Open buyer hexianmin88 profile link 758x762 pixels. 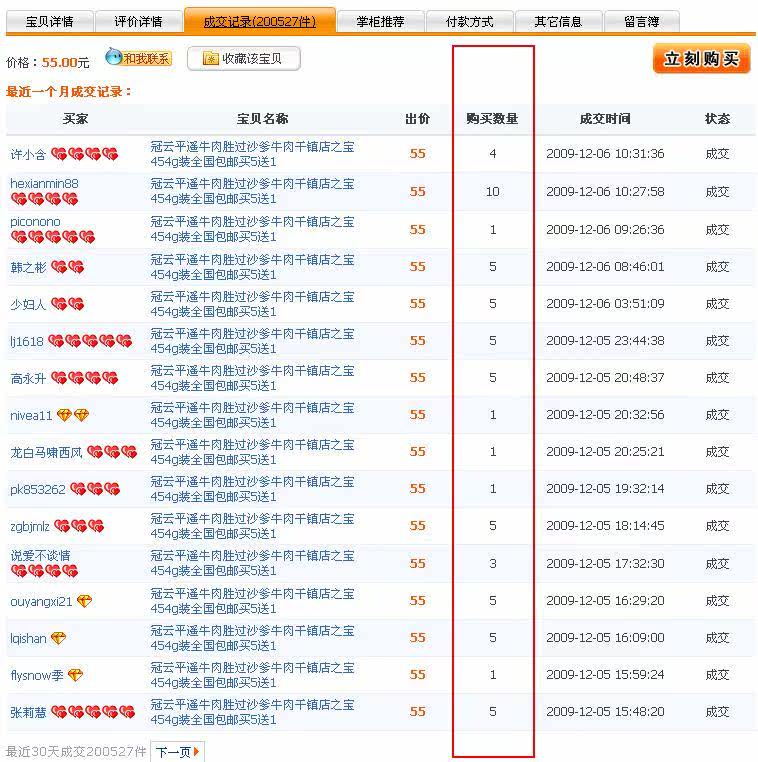pos(44,184)
